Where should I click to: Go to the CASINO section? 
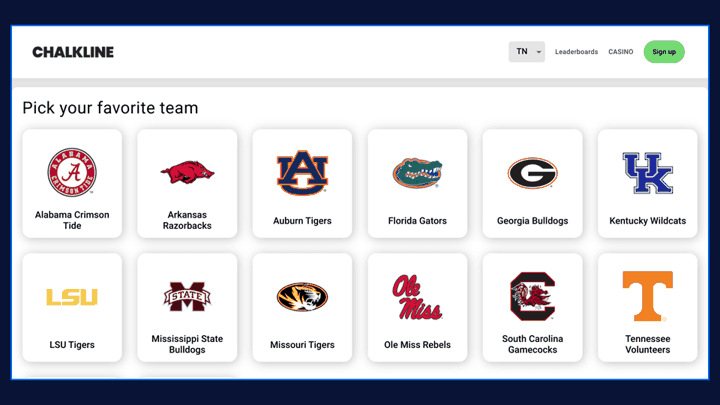coord(621,52)
